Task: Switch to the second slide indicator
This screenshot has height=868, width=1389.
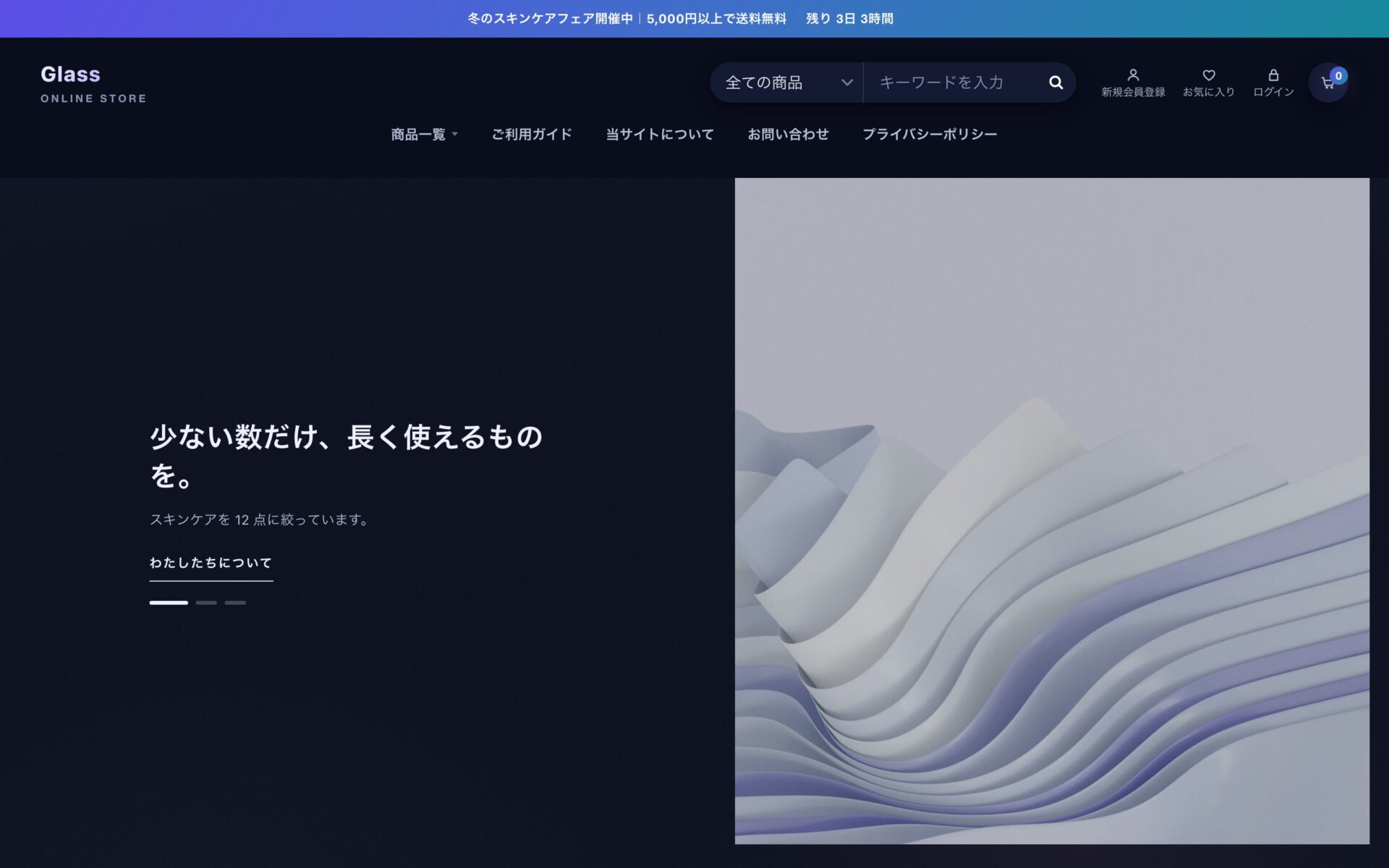Action: pos(206,603)
